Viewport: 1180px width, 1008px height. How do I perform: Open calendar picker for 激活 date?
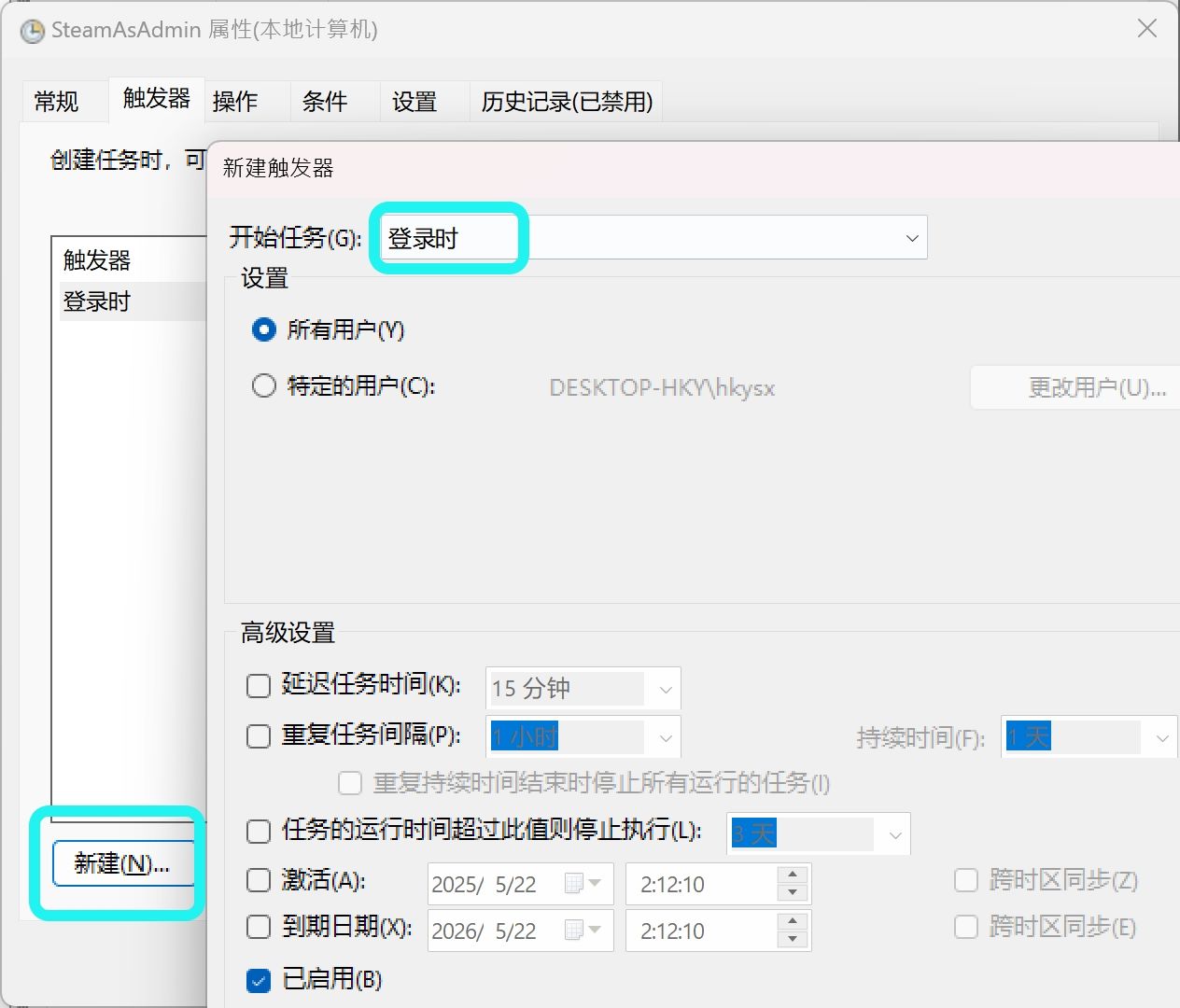coord(584,883)
